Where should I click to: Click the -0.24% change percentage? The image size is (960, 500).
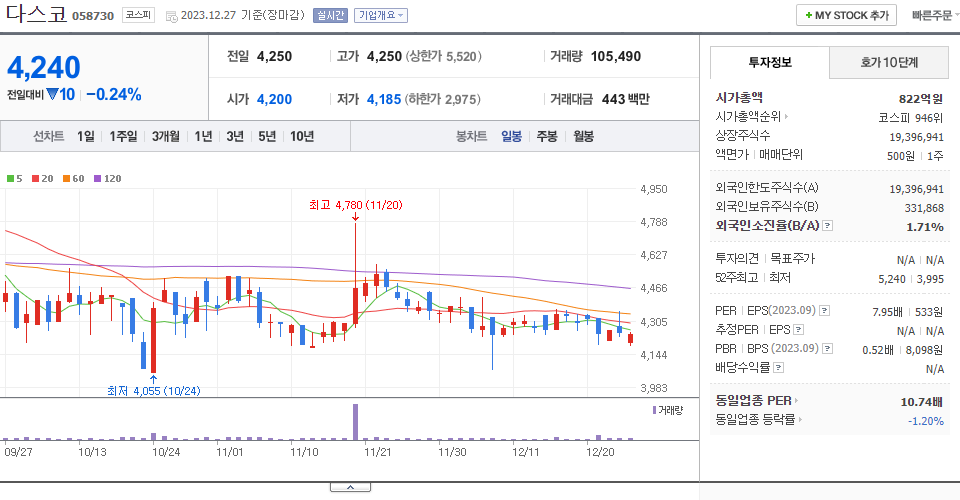click(114, 95)
